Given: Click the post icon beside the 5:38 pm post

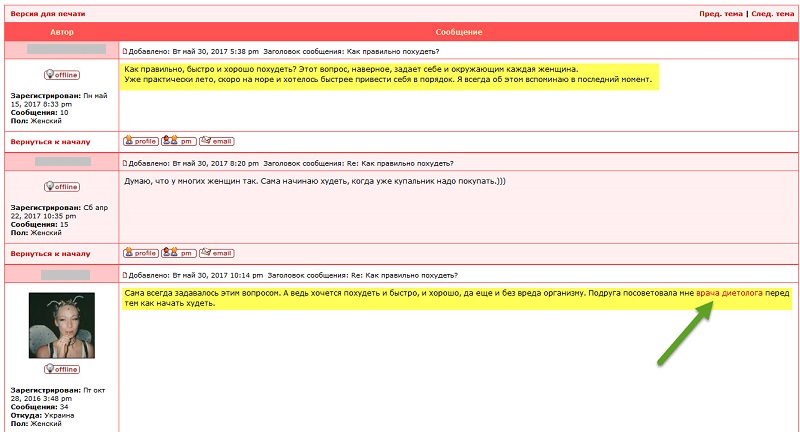Looking at the screenshot, I should (125, 51).
